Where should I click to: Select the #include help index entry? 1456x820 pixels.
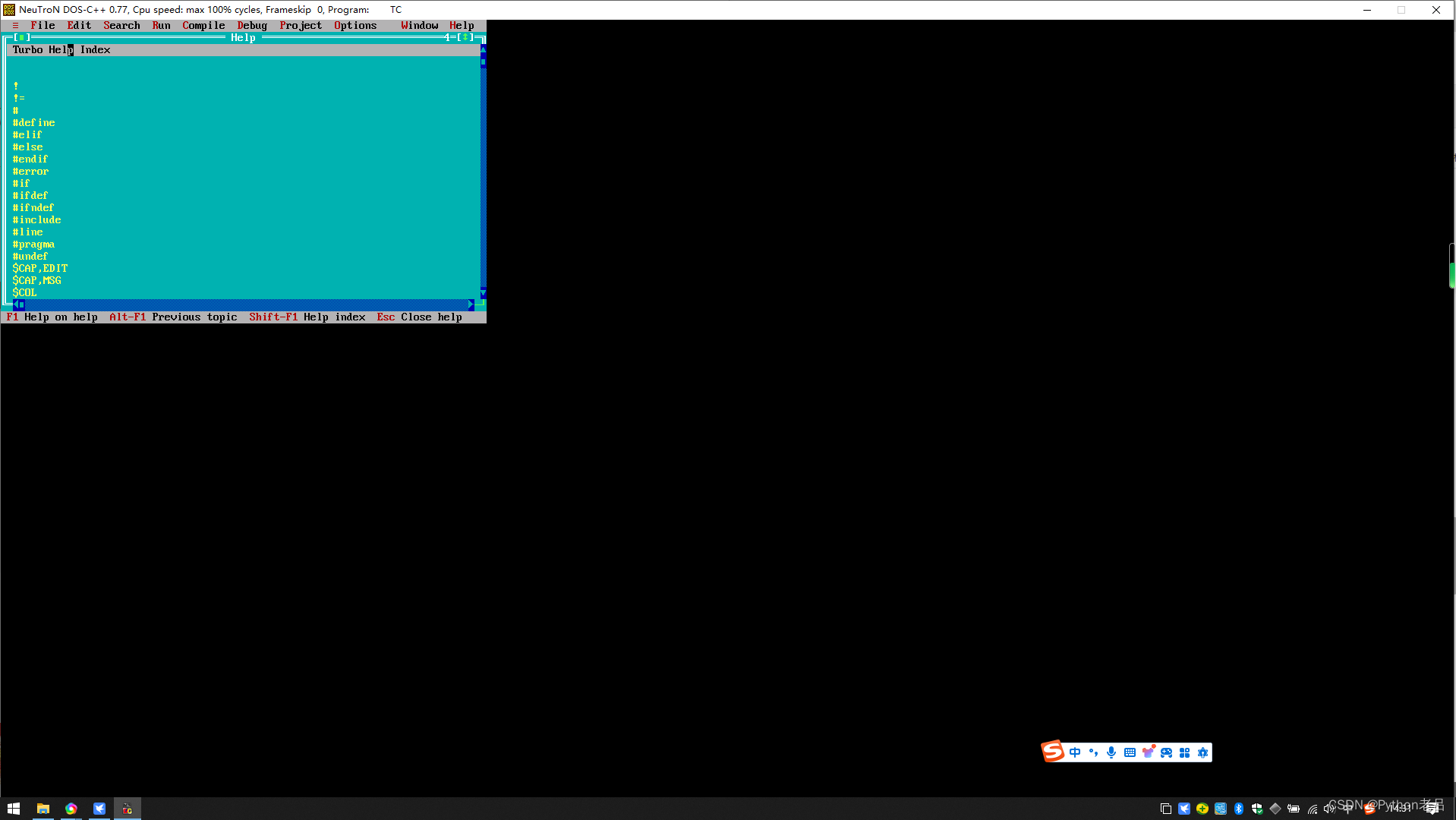[37, 219]
